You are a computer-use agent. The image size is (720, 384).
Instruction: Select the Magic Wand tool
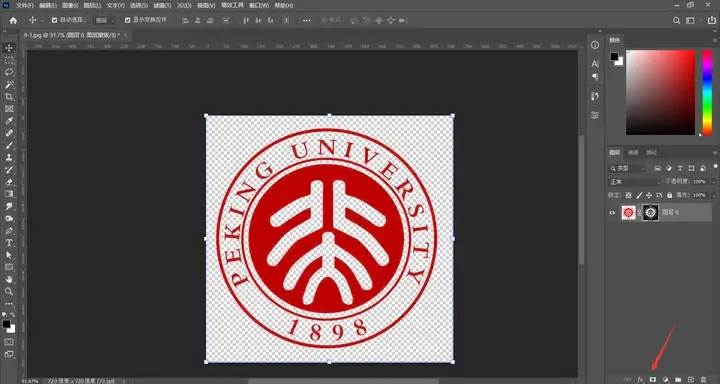[x=9, y=85]
